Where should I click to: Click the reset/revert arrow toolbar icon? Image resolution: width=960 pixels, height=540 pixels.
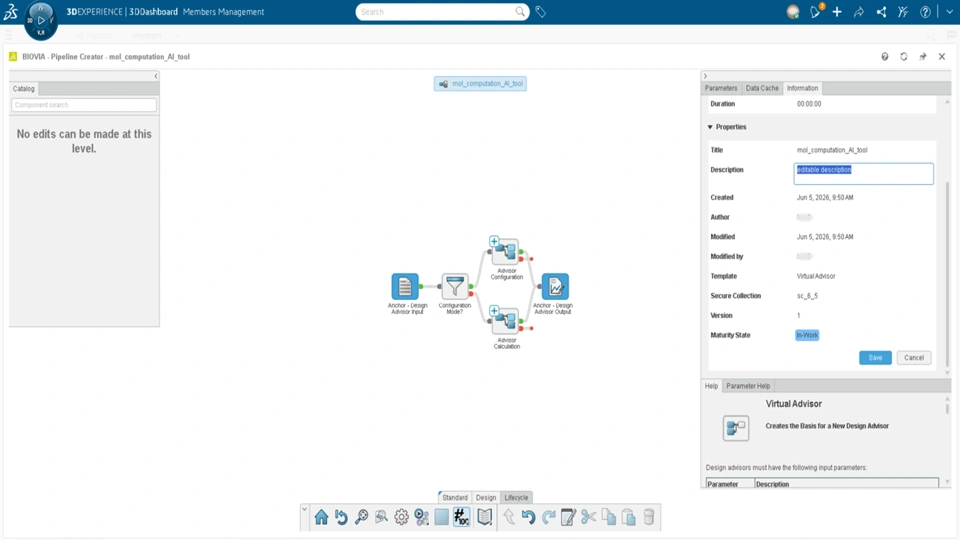click(341, 517)
